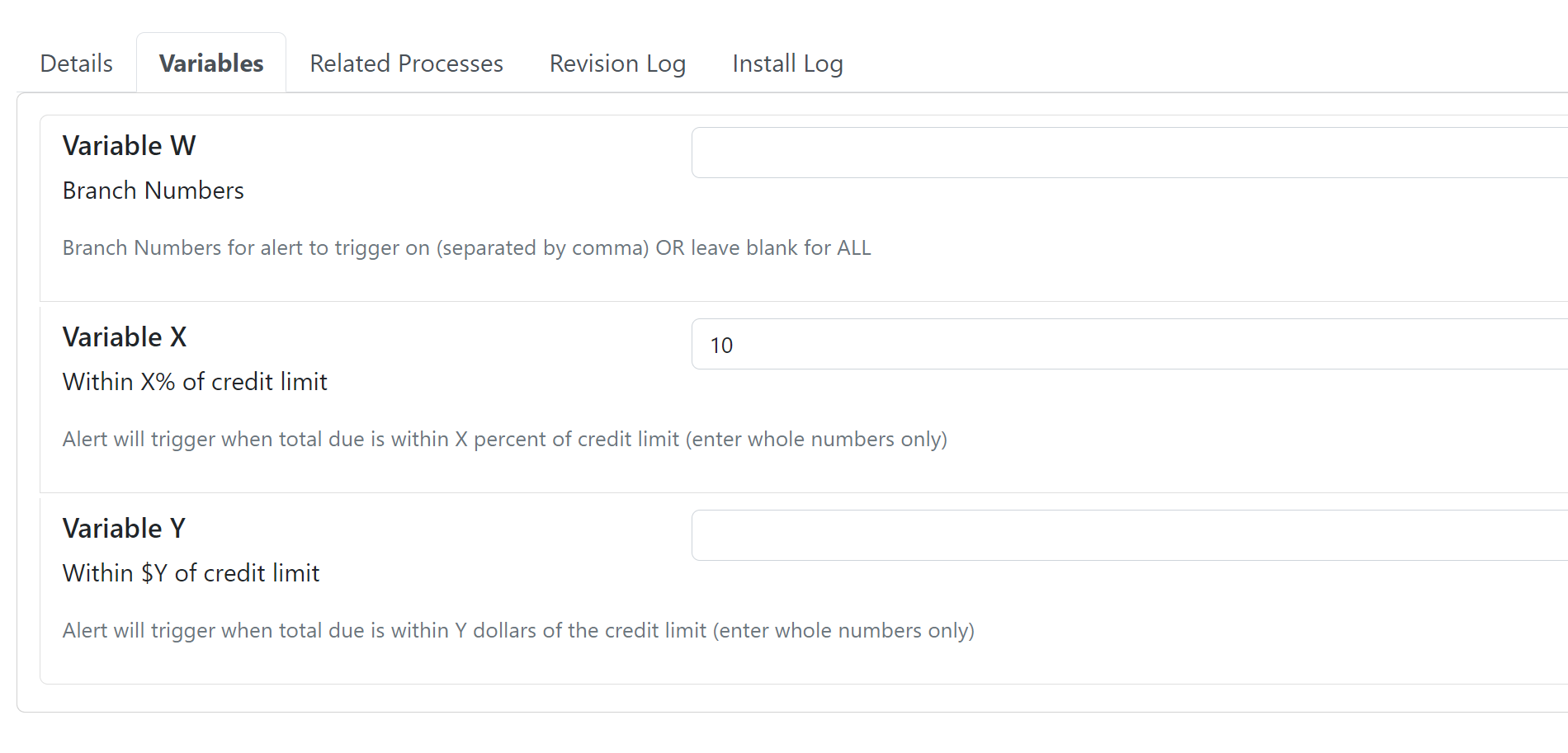Click the 'Variable Y' heading
The height and width of the screenshot is (753, 1568).
pos(124,529)
